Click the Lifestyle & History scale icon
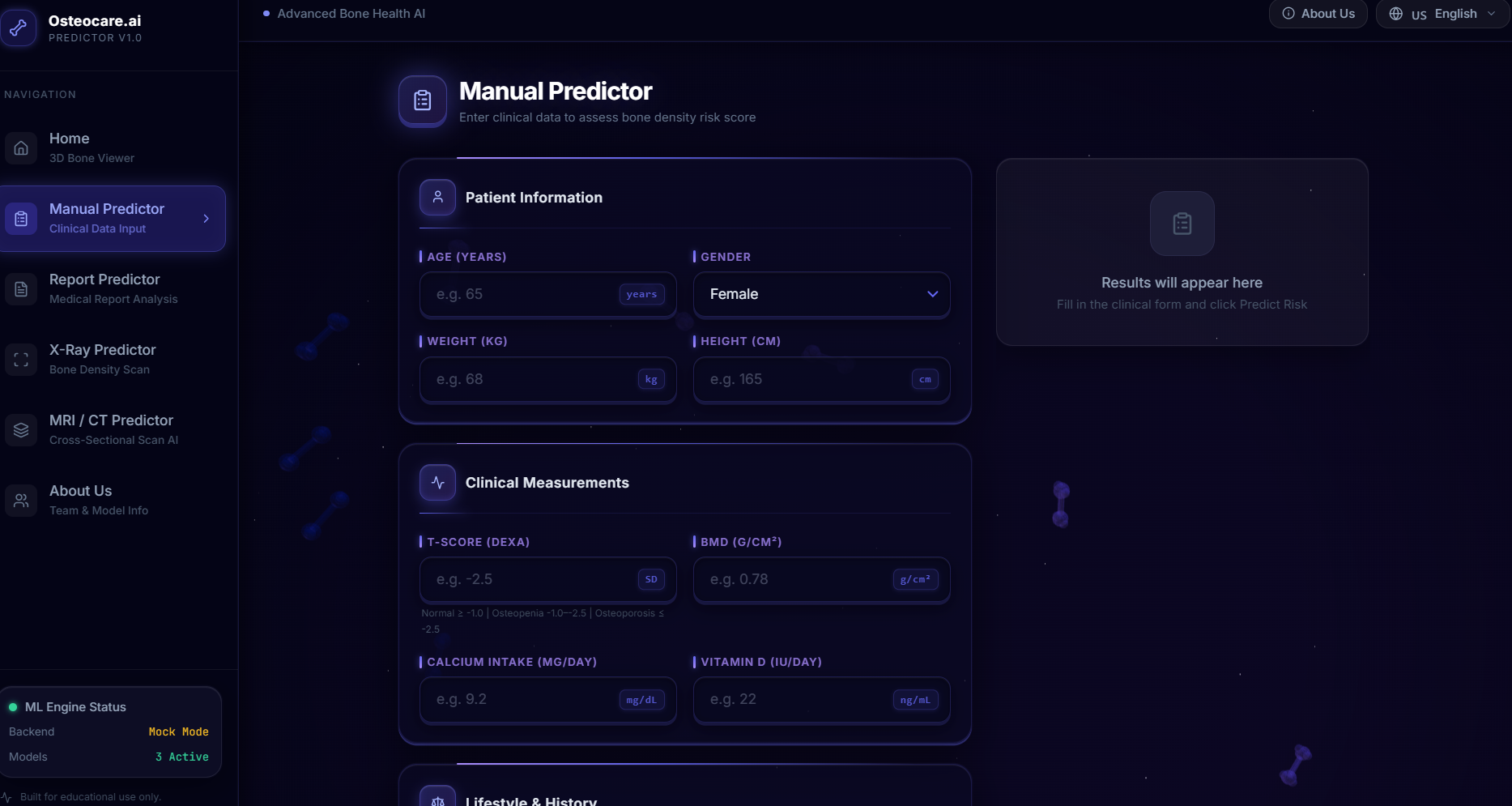Screen dimensions: 1512x806 pos(437,797)
